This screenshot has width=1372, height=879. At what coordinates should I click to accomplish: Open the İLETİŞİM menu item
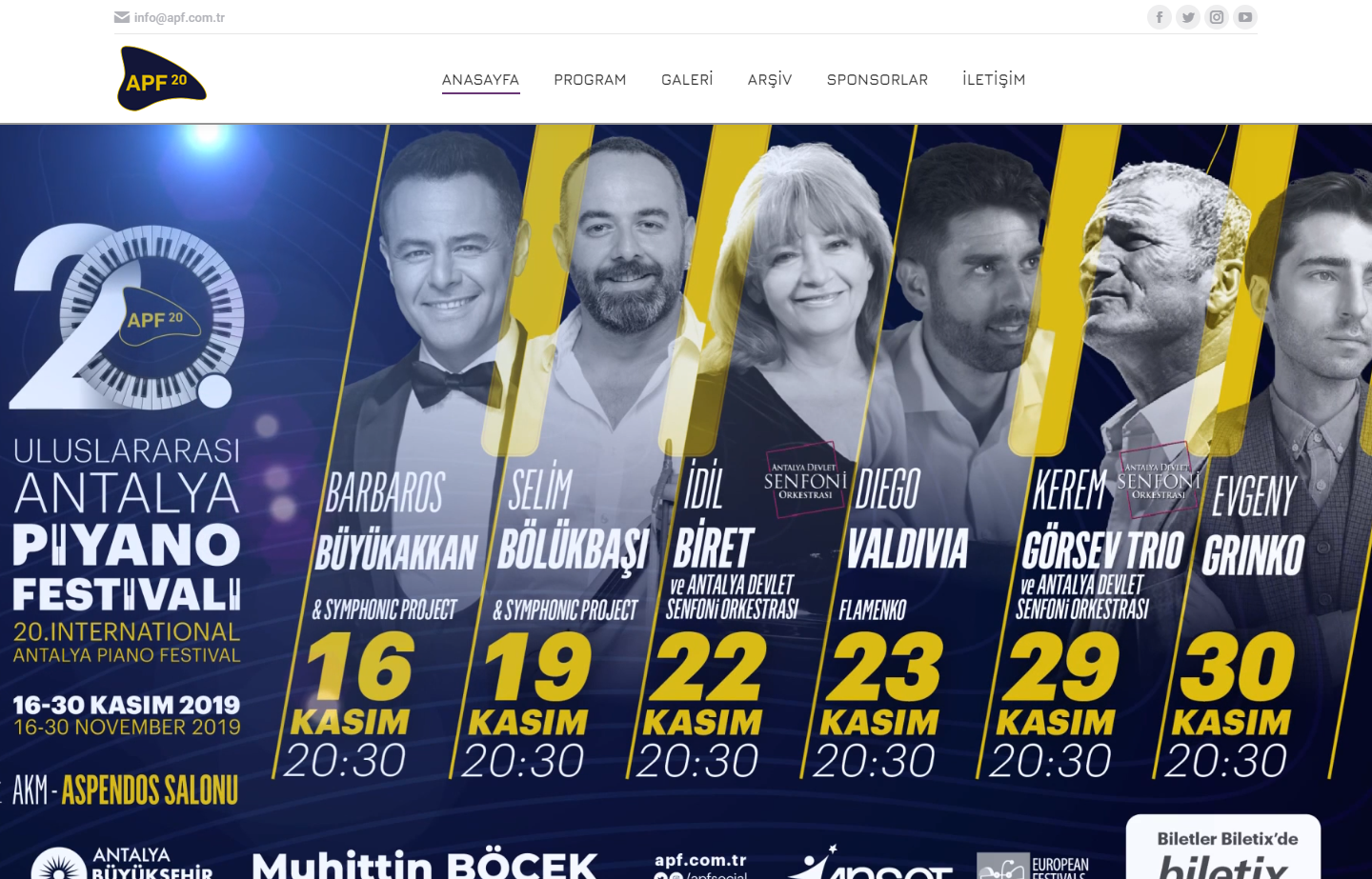pos(994,80)
